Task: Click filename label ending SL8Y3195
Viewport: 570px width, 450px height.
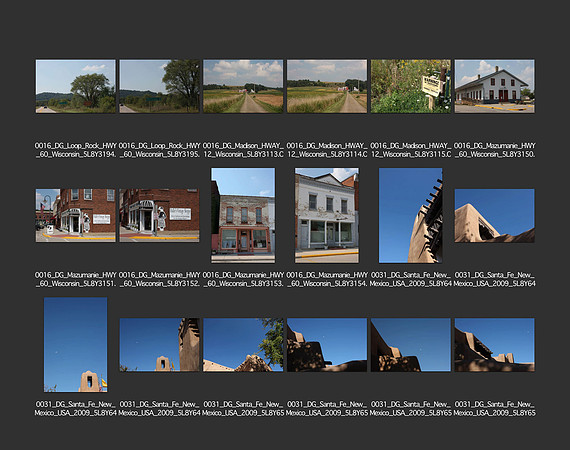Action: pyautogui.click(x=159, y=150)
